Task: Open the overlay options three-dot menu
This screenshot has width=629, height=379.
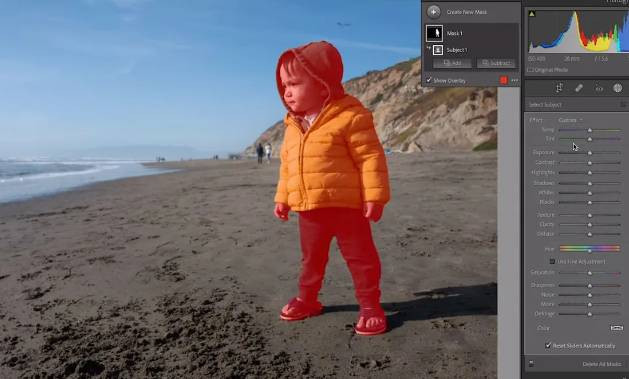Action: 515,80
